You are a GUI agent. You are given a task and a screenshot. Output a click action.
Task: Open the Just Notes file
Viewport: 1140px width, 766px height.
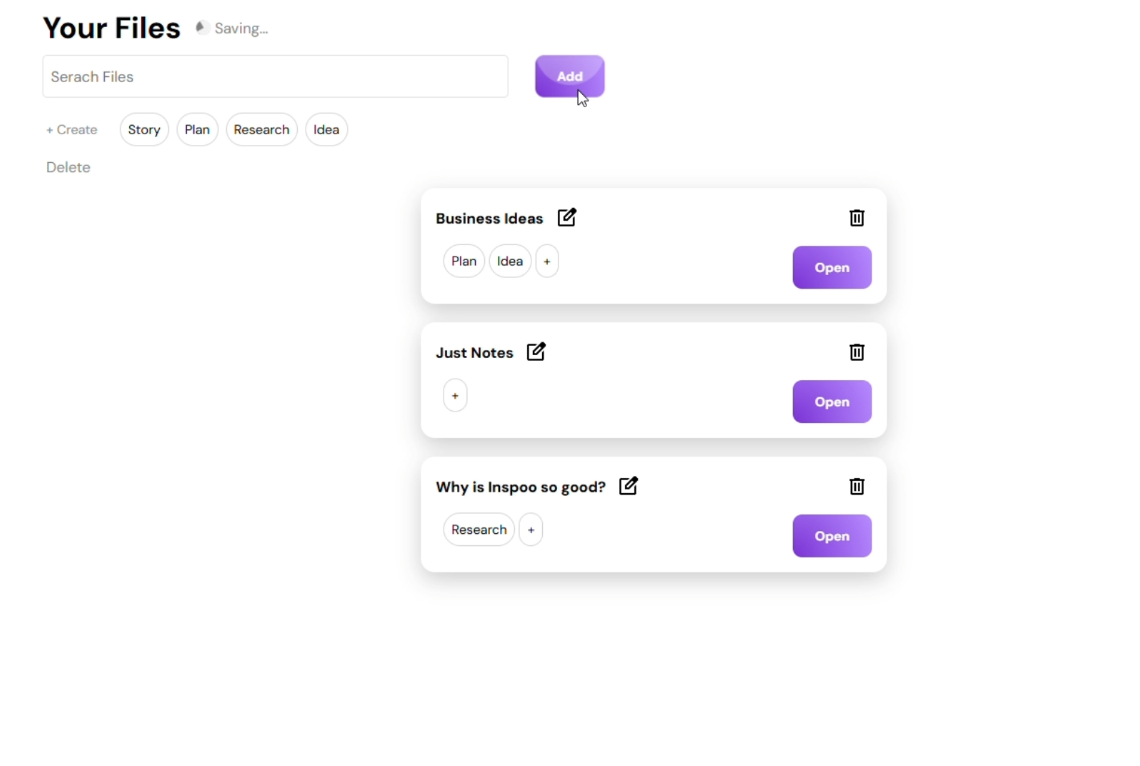click(832, 402)
